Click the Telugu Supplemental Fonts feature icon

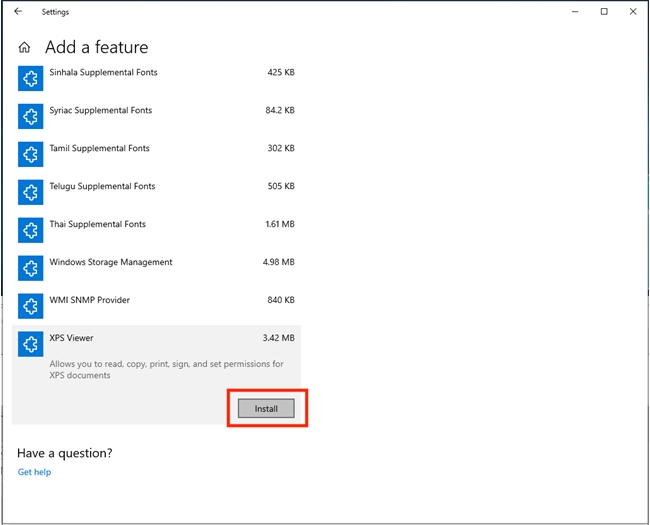click(30, 192)
